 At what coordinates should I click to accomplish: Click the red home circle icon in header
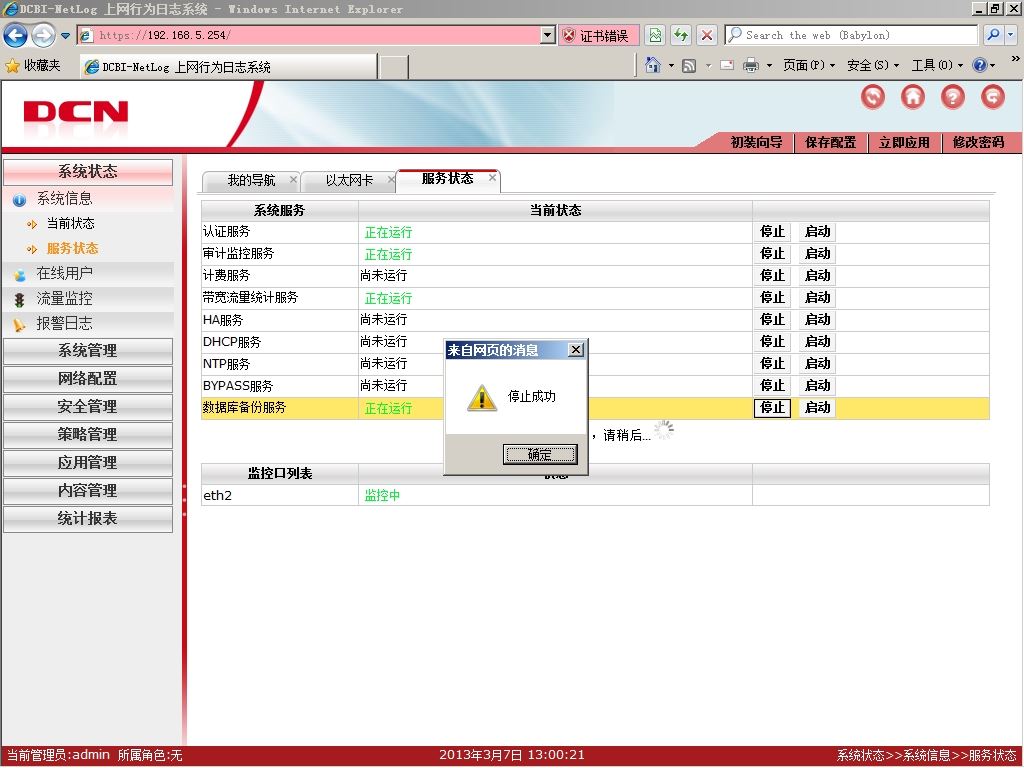(x=913, y=97)
